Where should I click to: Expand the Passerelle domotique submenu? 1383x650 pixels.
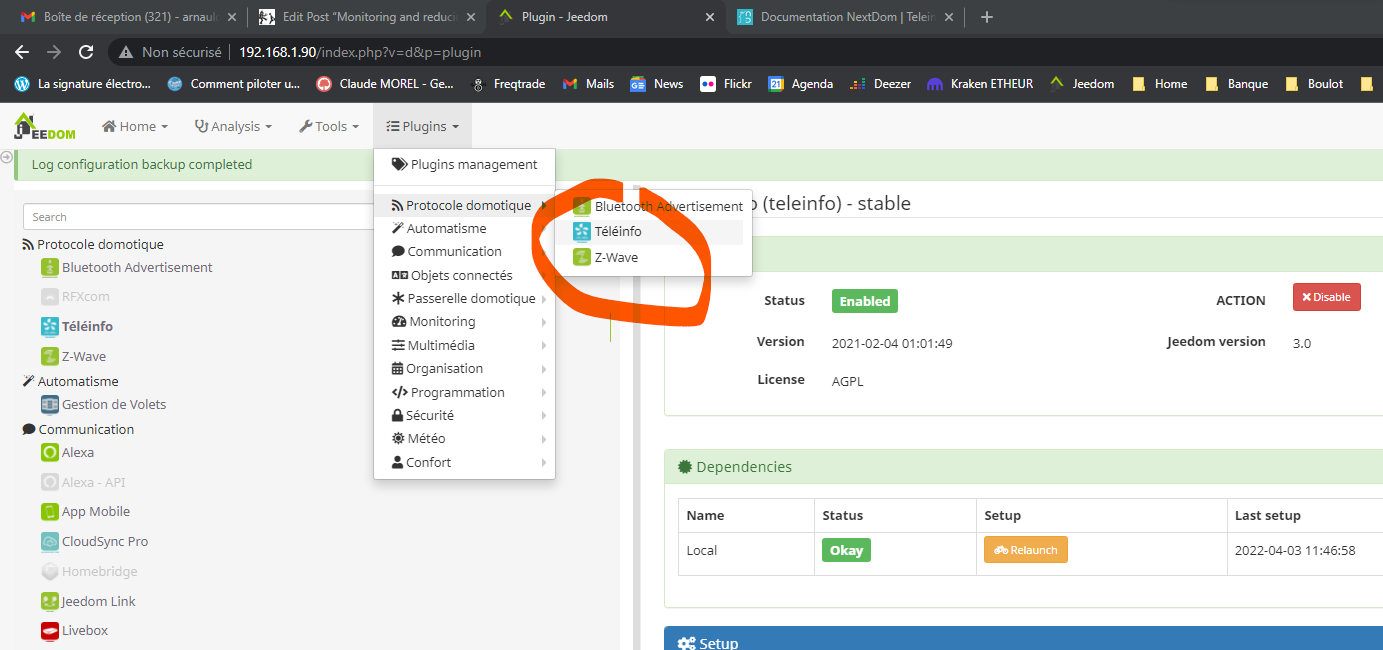tap(464, 298)
